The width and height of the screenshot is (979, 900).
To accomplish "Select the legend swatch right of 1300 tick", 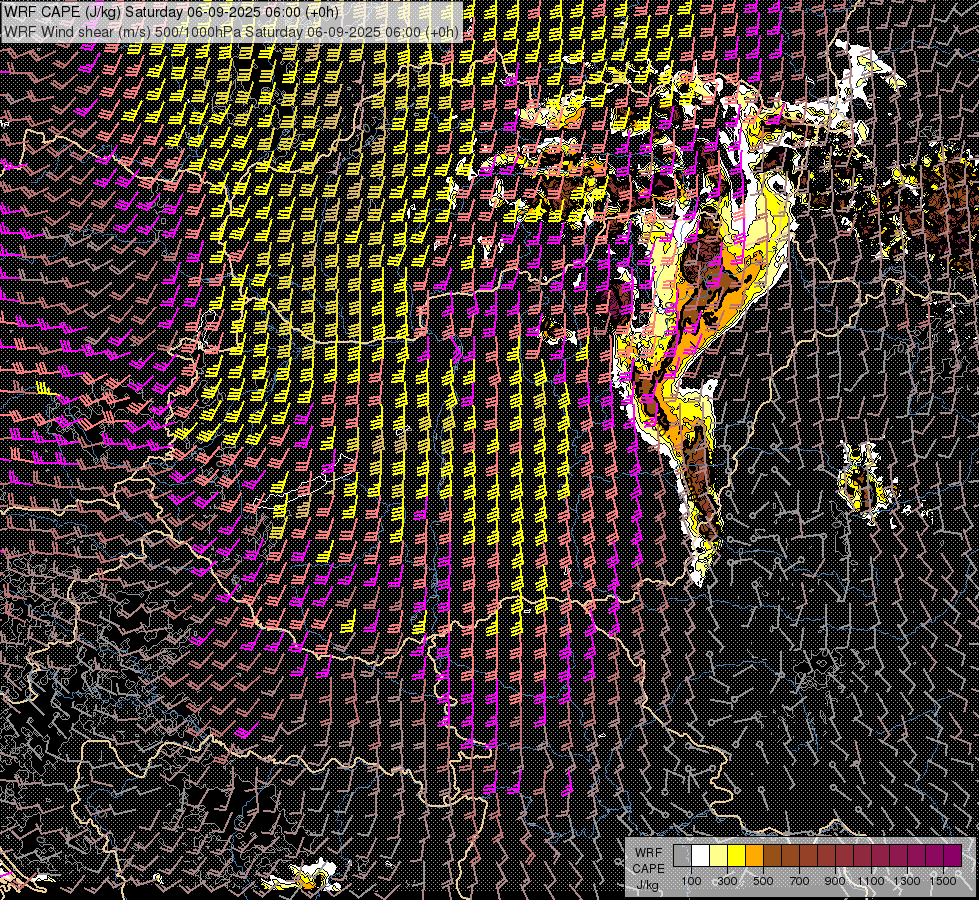I will pyautogui.click(x=917, y=856).
